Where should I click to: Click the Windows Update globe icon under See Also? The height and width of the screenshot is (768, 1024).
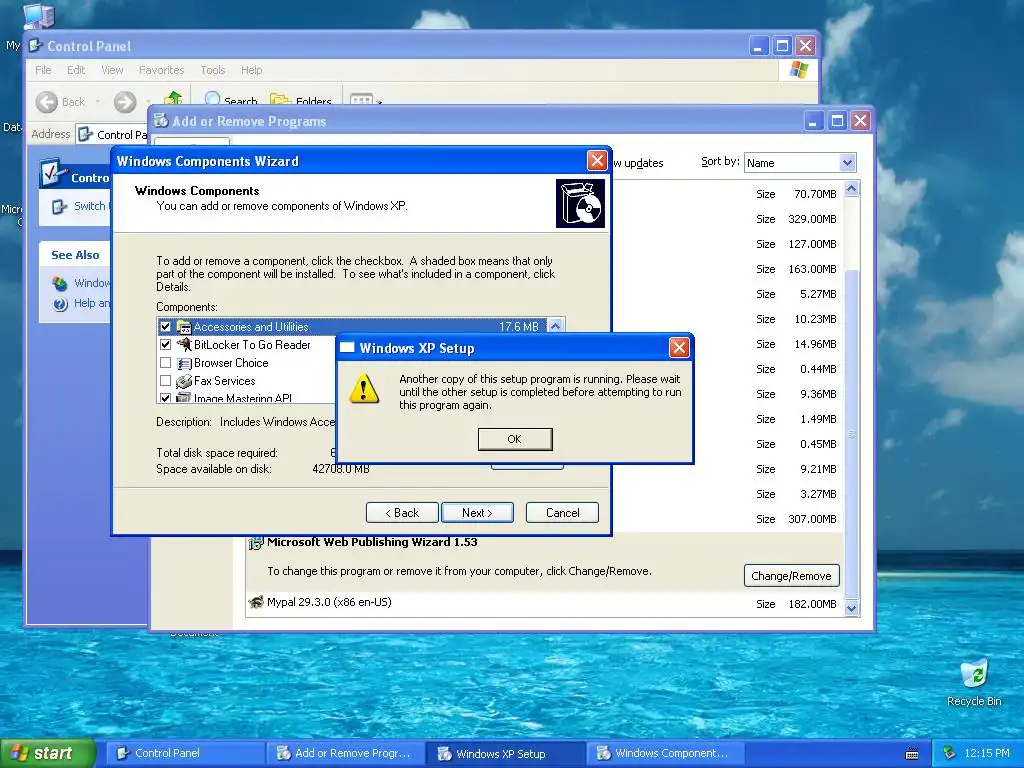[x=60, y=283]
